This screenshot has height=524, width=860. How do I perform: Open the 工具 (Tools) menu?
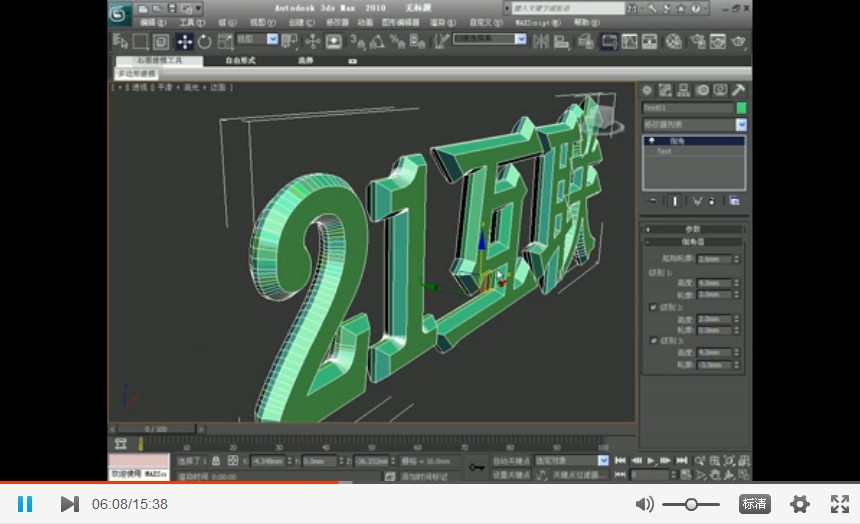192,22
